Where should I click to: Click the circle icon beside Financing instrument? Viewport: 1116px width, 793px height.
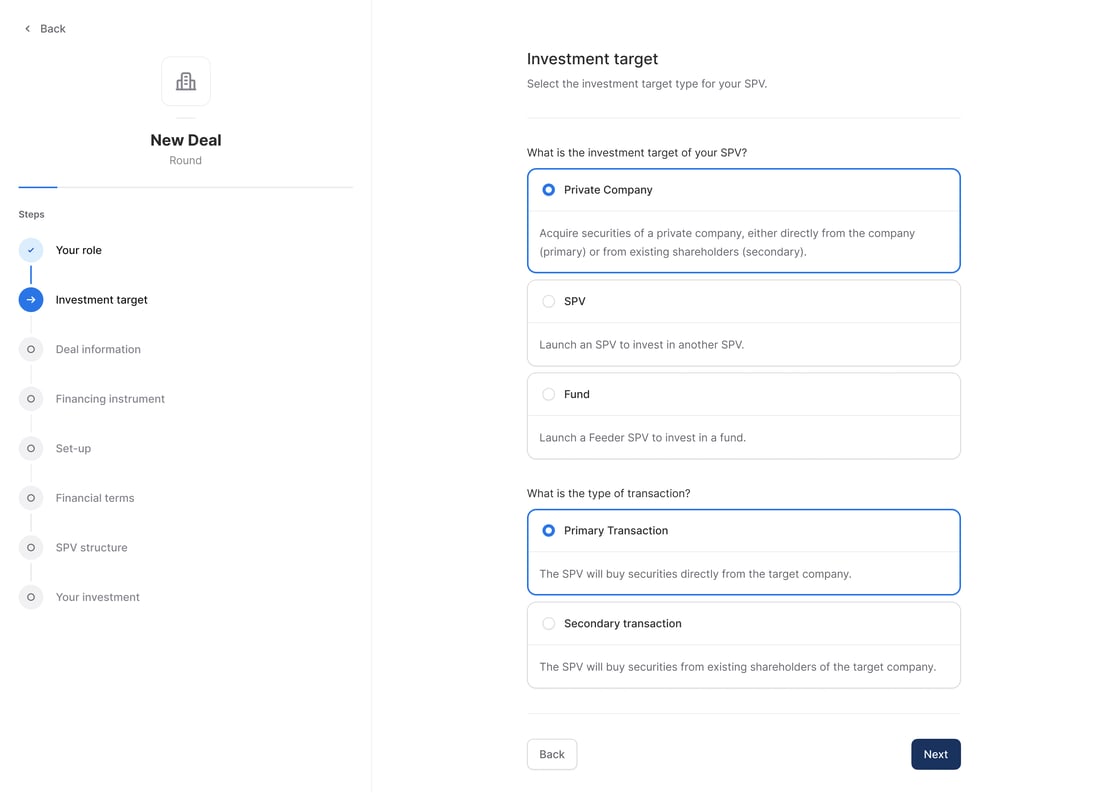tap(31, 399)
